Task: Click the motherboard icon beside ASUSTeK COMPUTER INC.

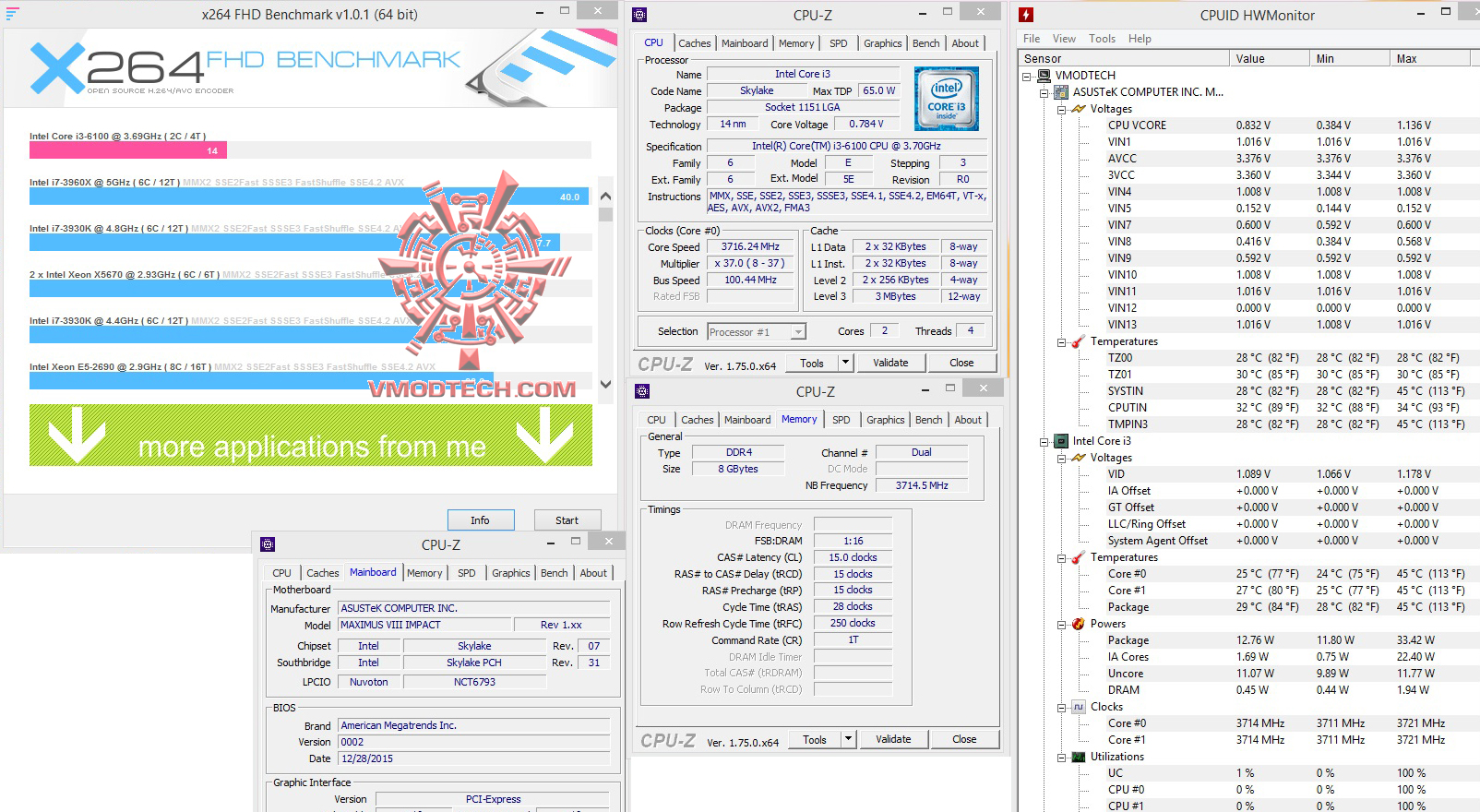Action: 1061,92
